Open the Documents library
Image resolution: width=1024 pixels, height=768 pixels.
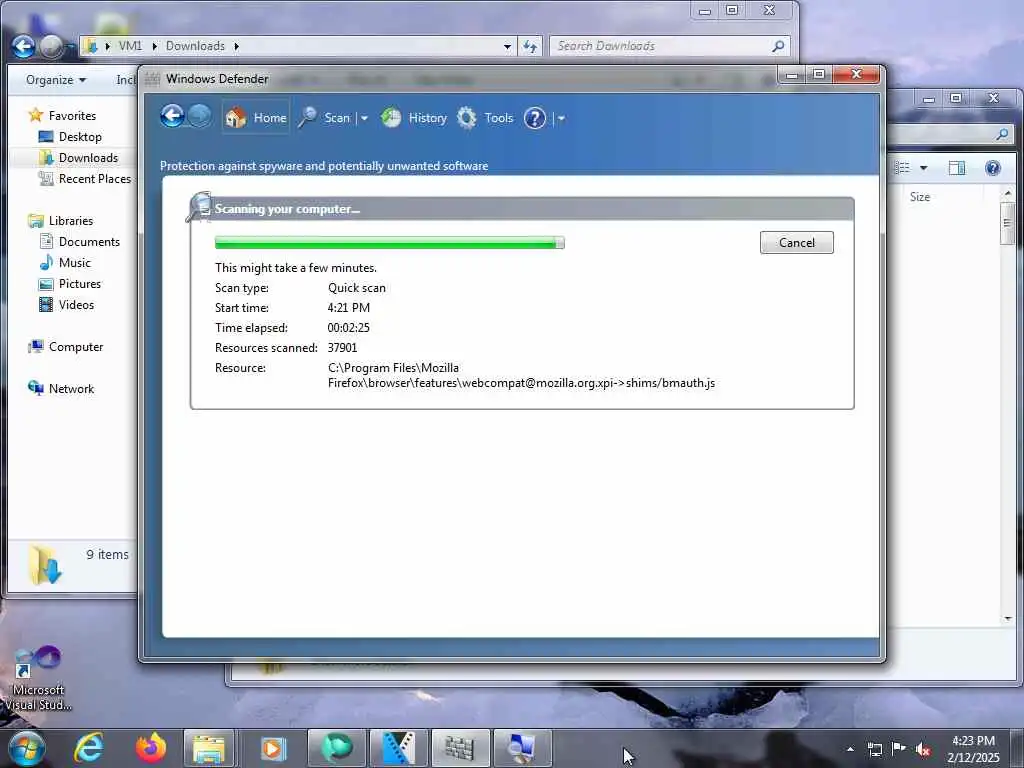(x=89, y=242)
